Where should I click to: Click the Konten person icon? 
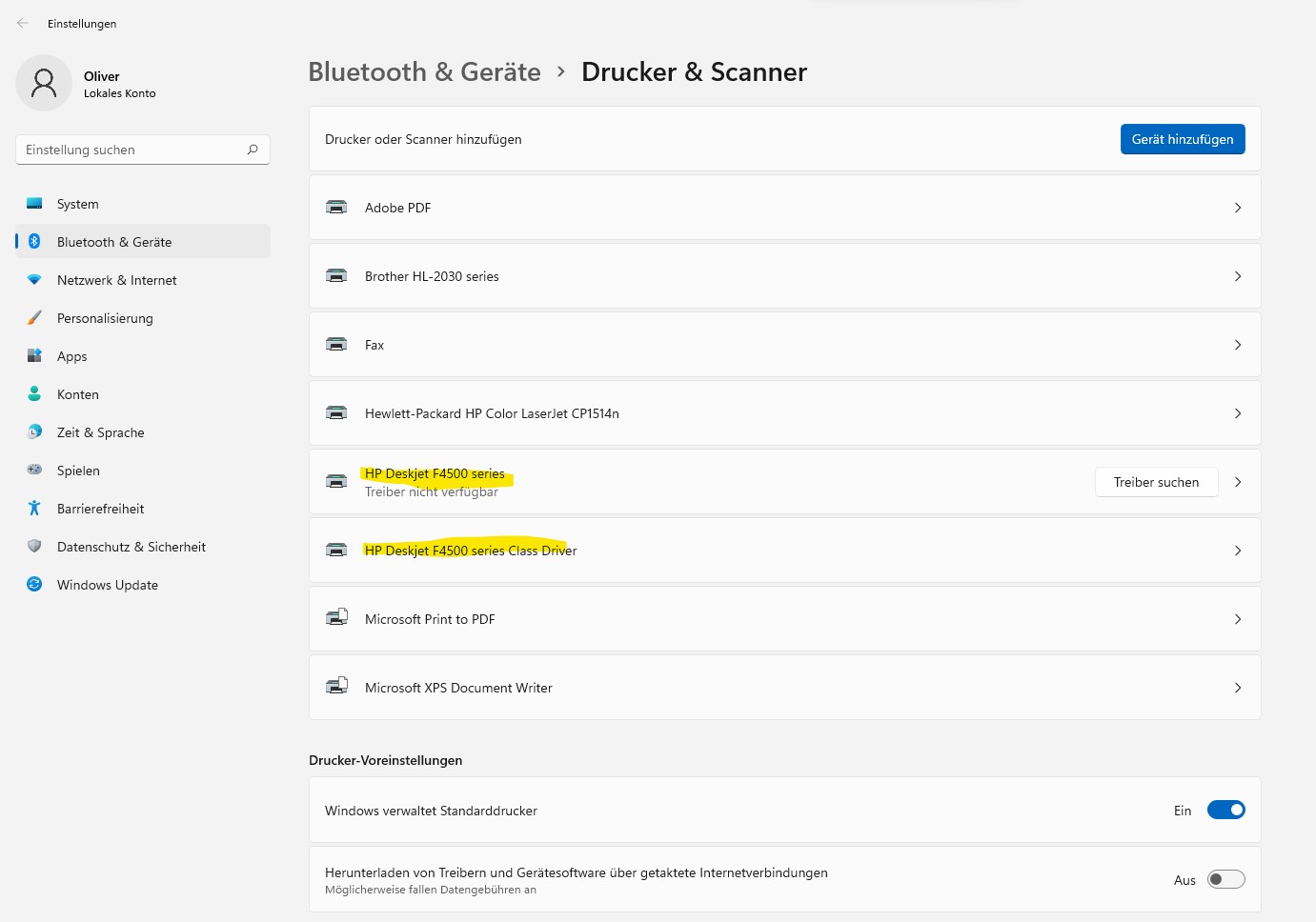pos(34,393)
